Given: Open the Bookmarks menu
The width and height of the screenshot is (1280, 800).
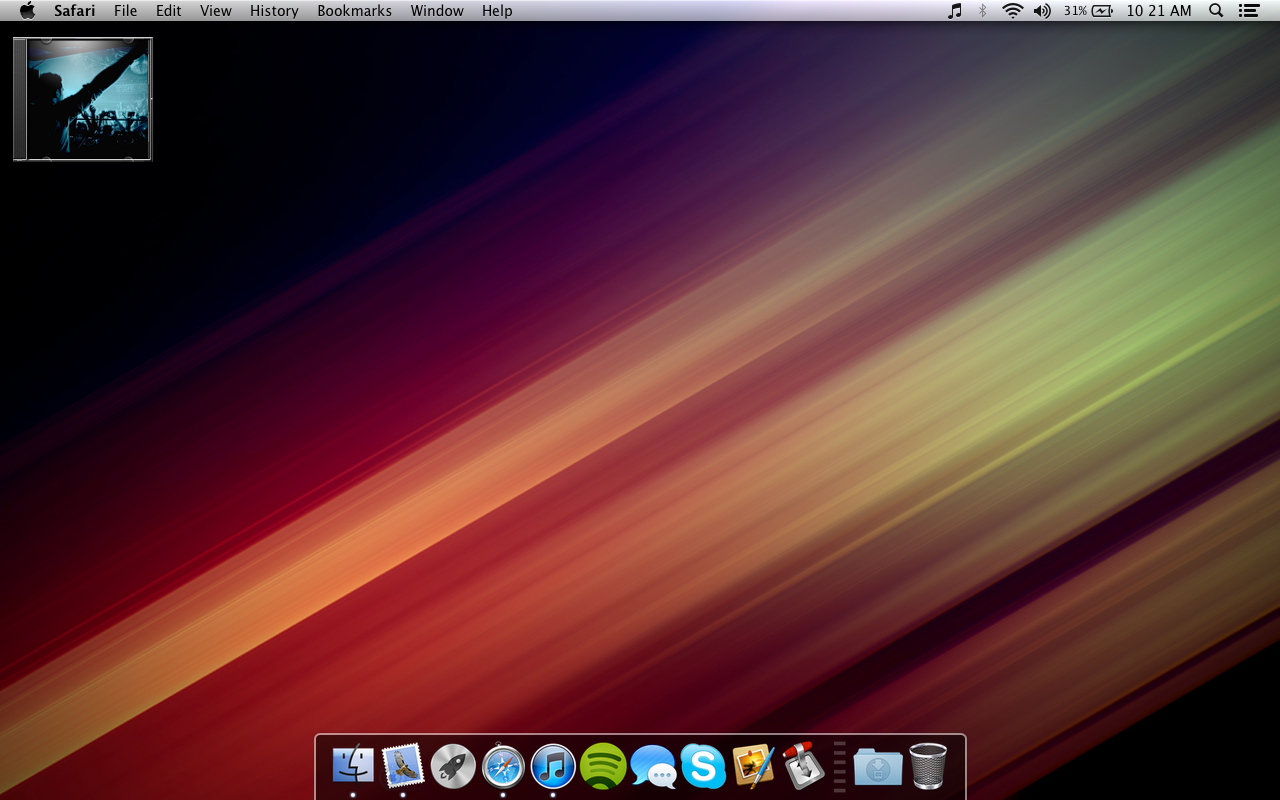Looking at the screenshot, I should pos(354,11).
